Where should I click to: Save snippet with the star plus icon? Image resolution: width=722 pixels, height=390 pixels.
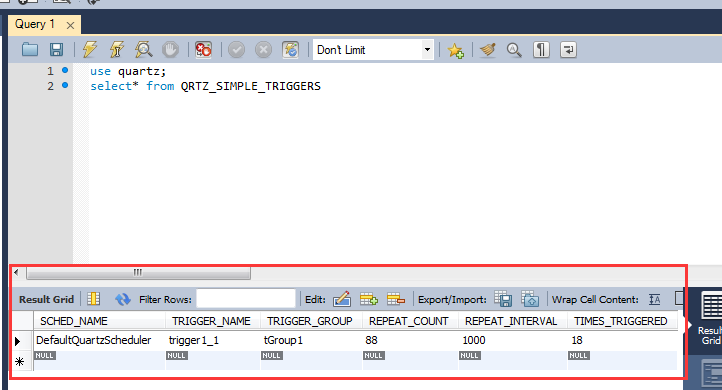click(x=455, y=50)
